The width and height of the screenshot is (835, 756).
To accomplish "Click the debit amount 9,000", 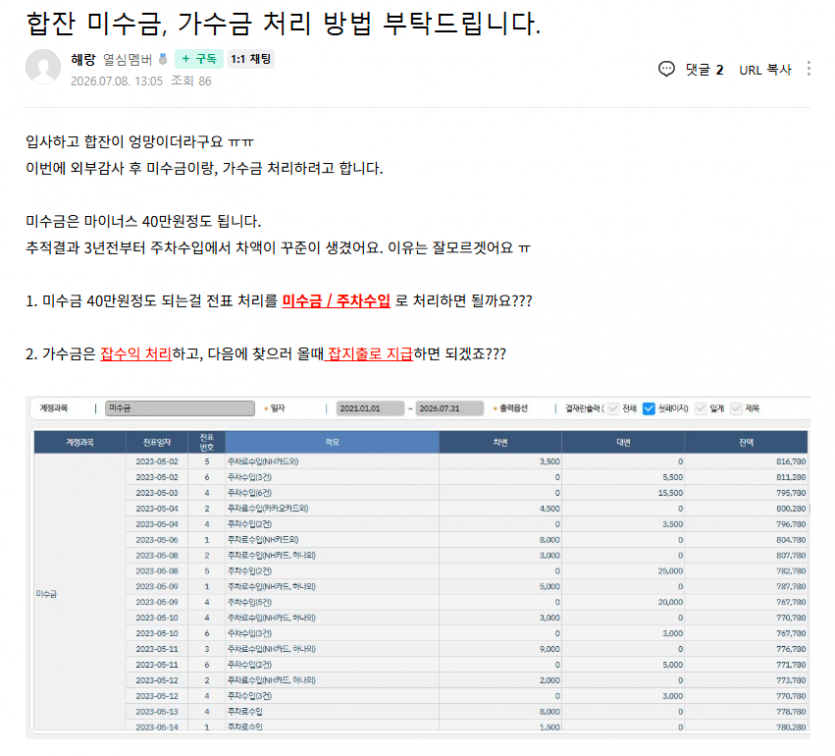I will (550, 649).
